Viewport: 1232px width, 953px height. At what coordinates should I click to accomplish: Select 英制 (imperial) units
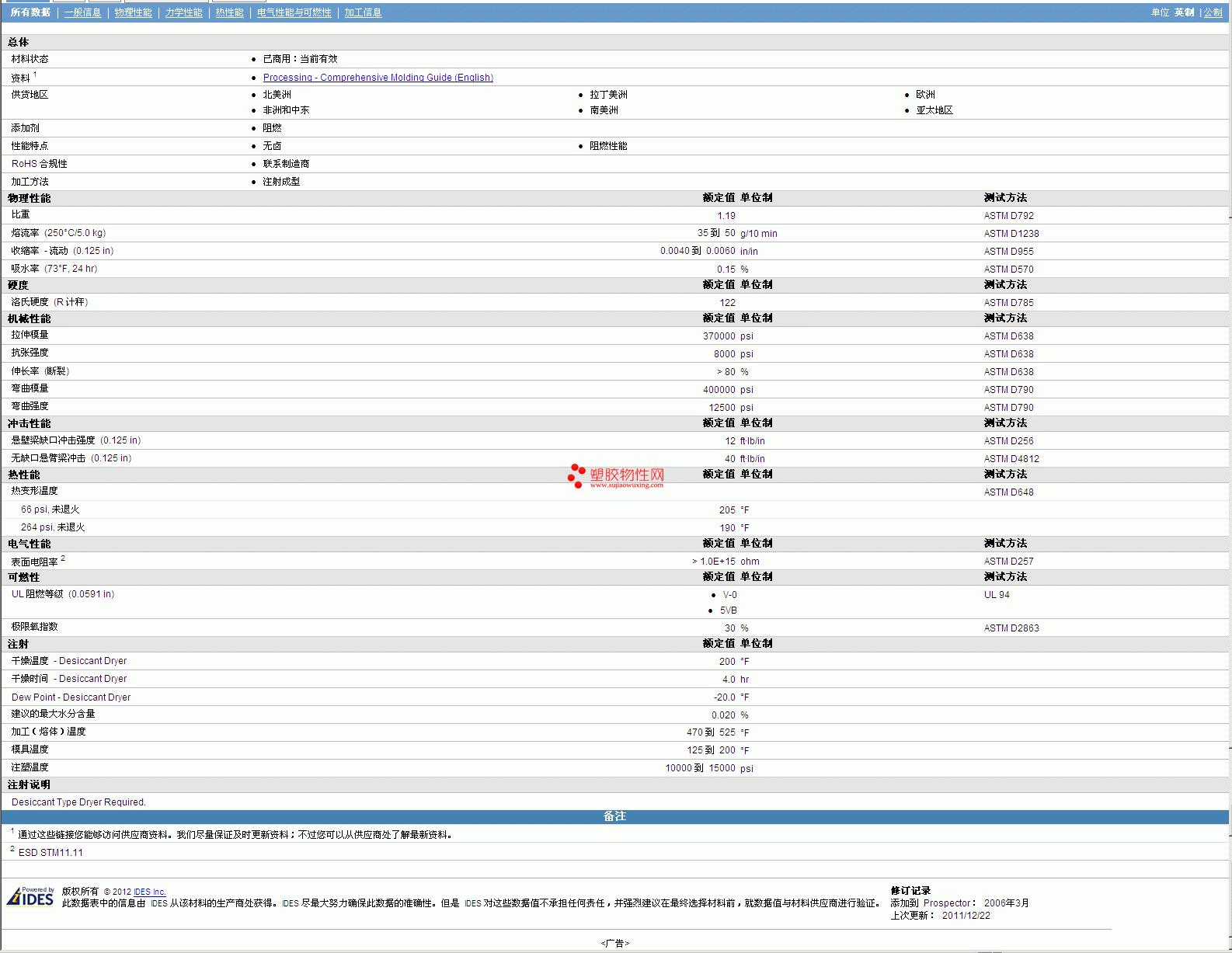(x=1184, y=12)
